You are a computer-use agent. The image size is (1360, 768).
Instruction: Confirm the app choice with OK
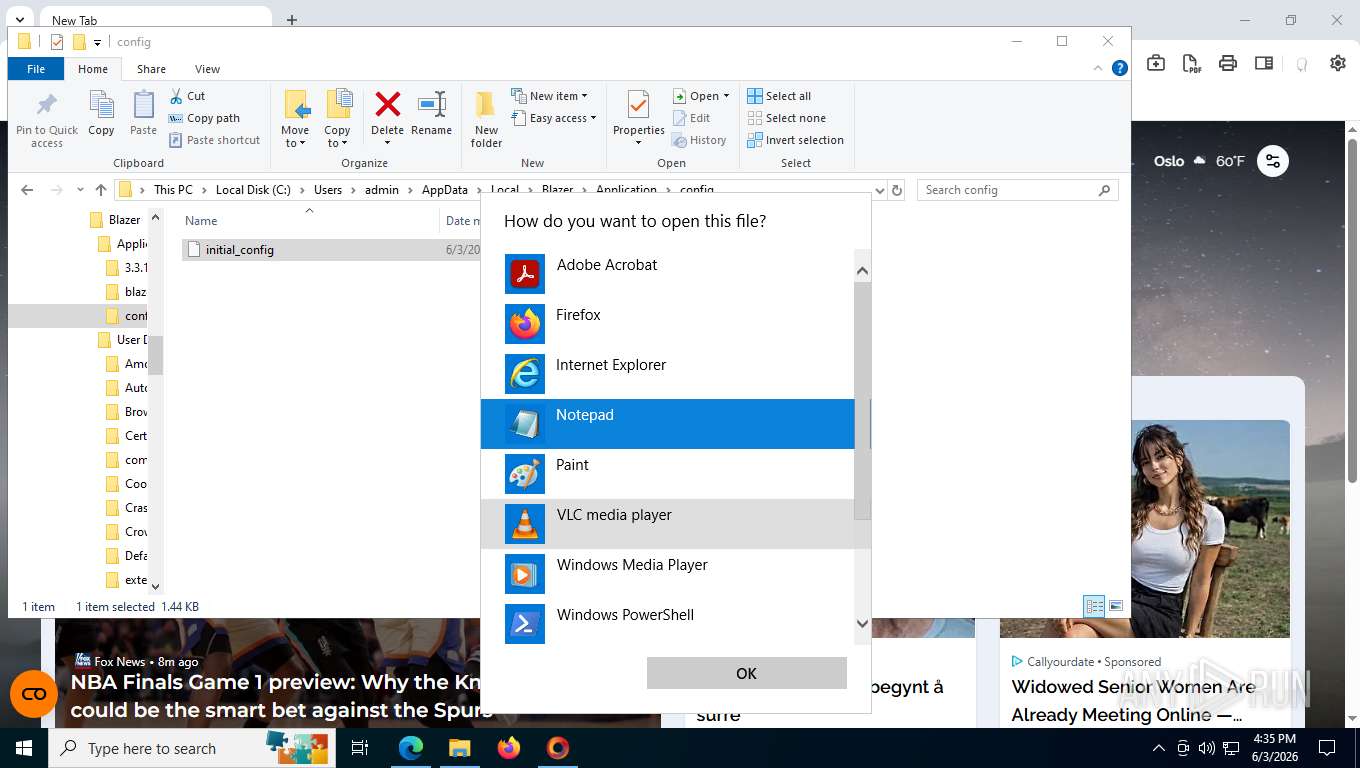coord(746,673)
